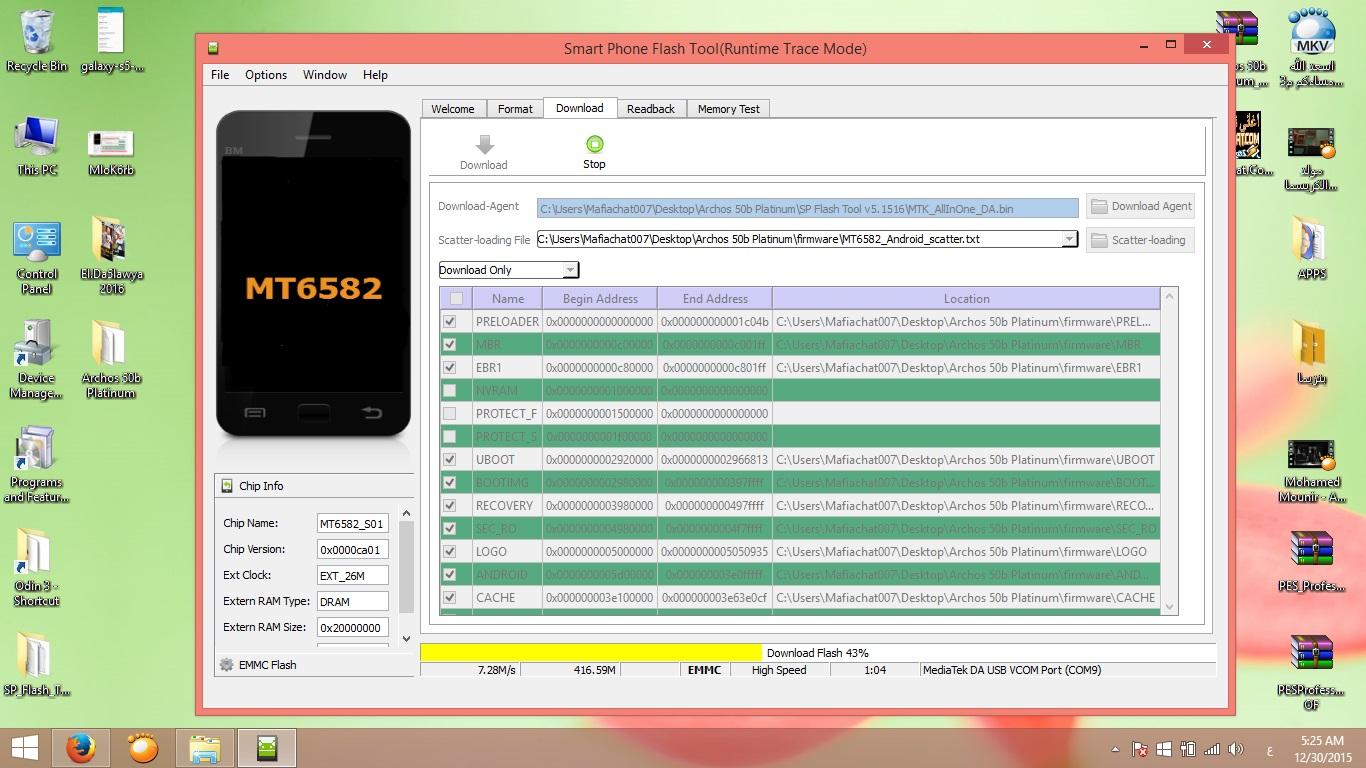This screenshot has height=768, width=1366.
Task: Click the Download-Agent path field
Action: click(808, 208)
